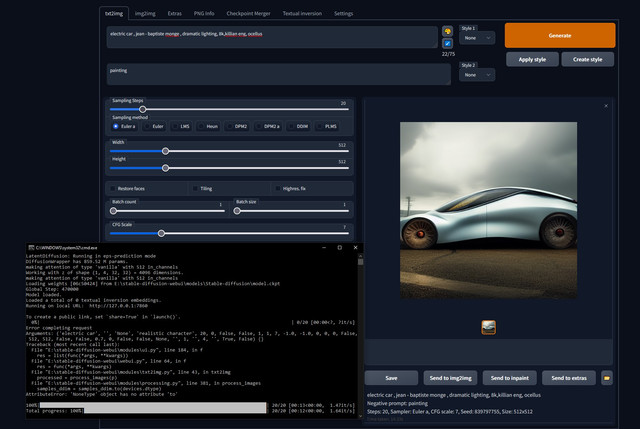This screenshot has height=429, width=640.
Task: Click Send to extras button
Action: 569,378
